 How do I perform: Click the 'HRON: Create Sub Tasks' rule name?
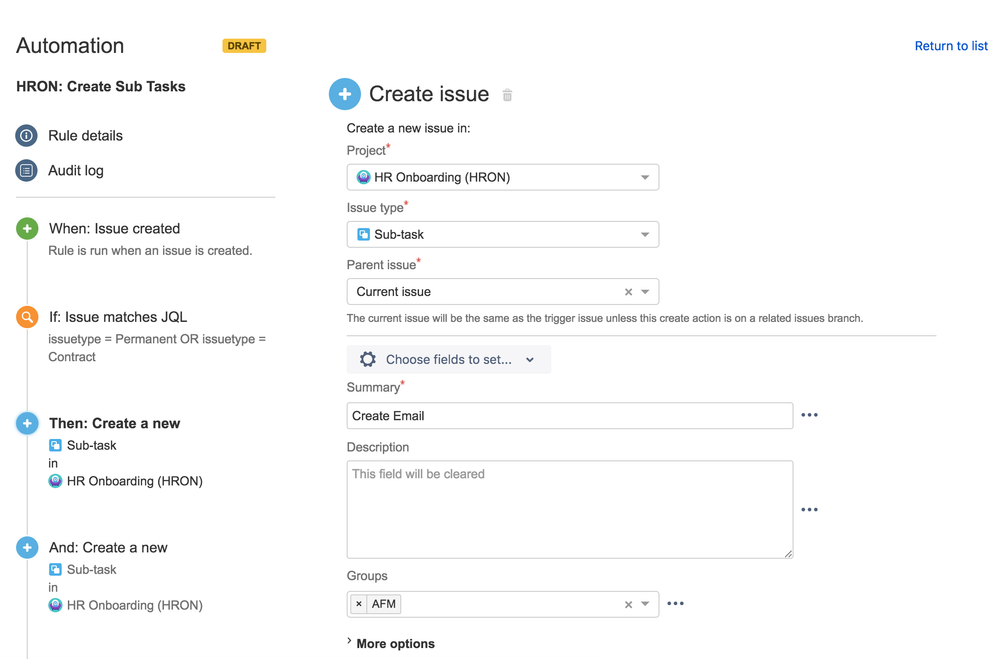pyautogui.click(x=101, y=87)
